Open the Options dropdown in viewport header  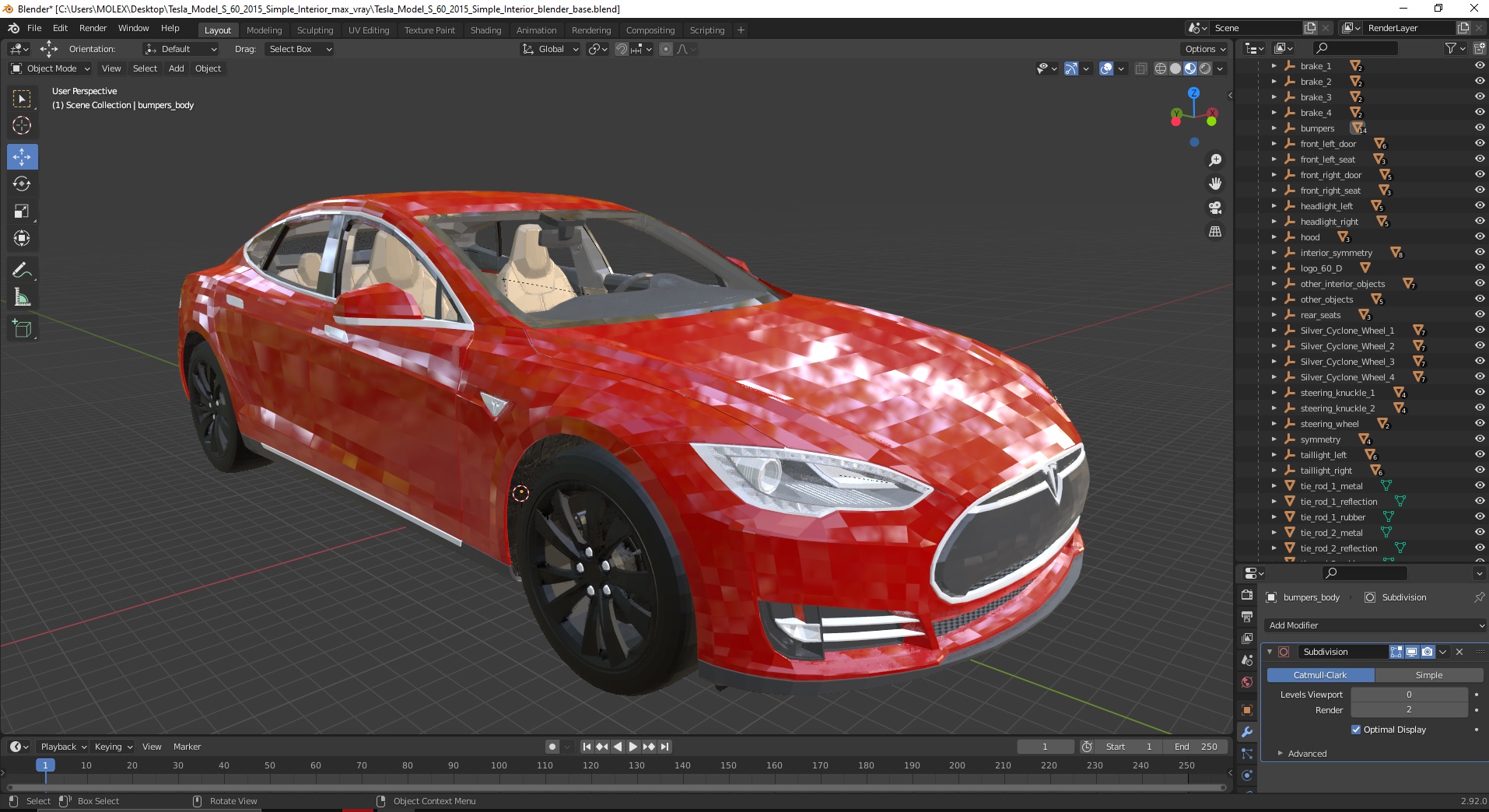1204,49
